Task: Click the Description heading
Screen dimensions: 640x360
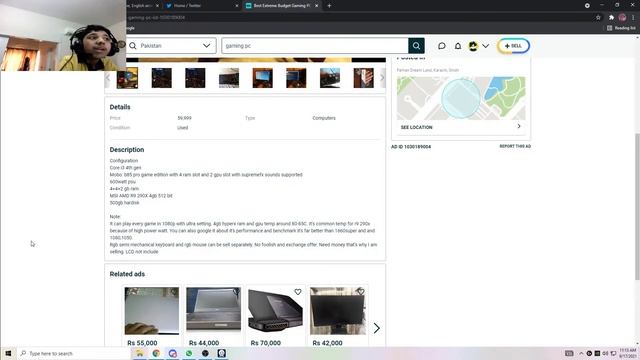Action: [x=127, y=150]
